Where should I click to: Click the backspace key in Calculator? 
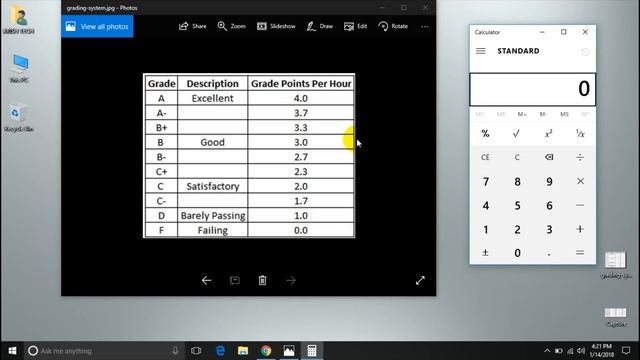549,157
